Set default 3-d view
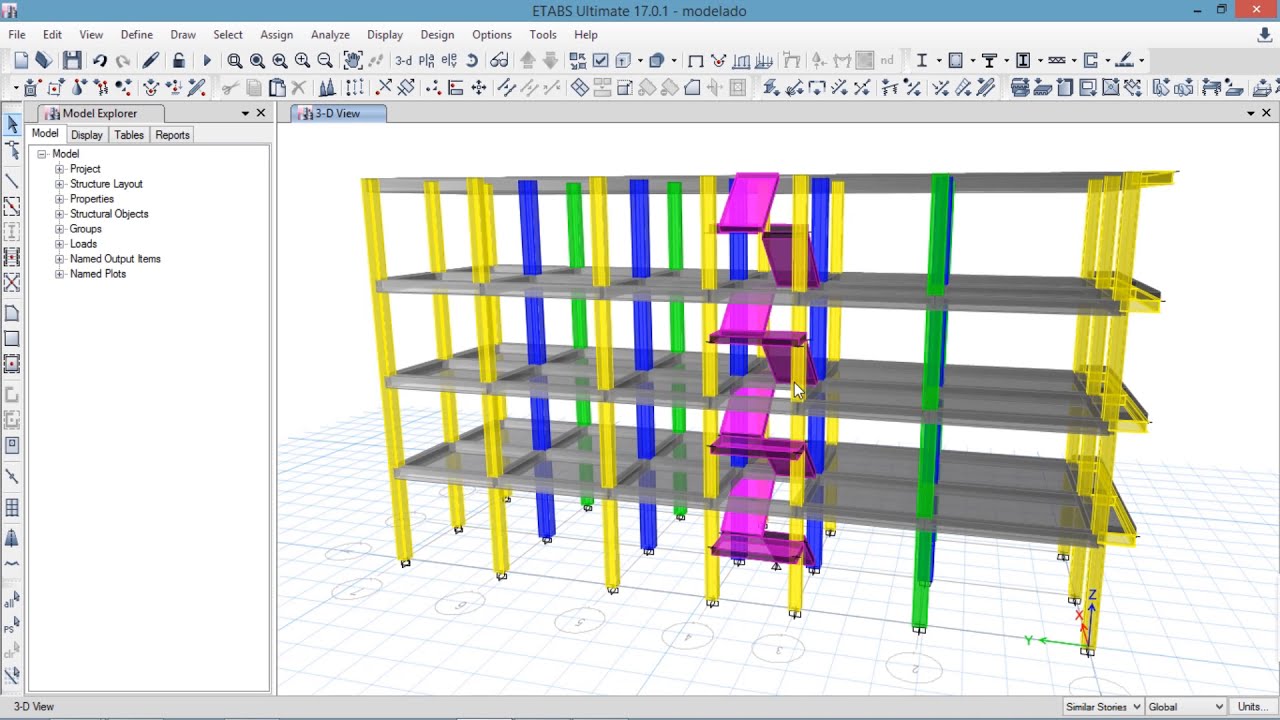The height and width of the screenshot is (720, 1280). click(x=404, y=61)
